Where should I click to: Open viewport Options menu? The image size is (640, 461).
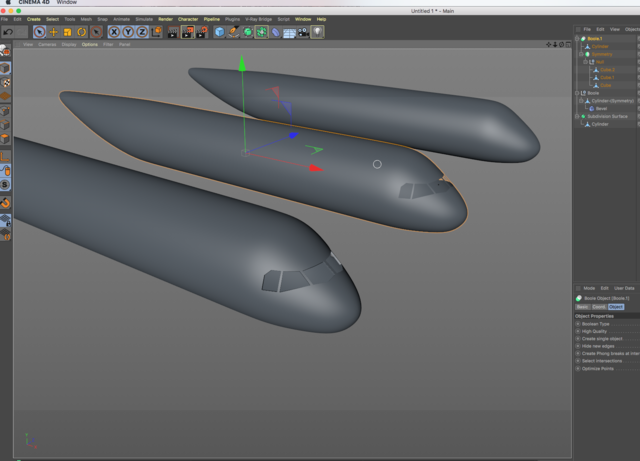tap(89, 45)
